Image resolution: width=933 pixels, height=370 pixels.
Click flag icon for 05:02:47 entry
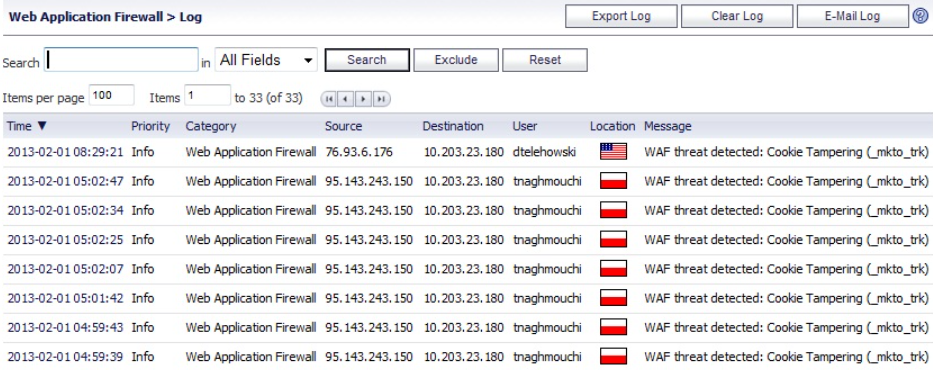tap(613, 181)
